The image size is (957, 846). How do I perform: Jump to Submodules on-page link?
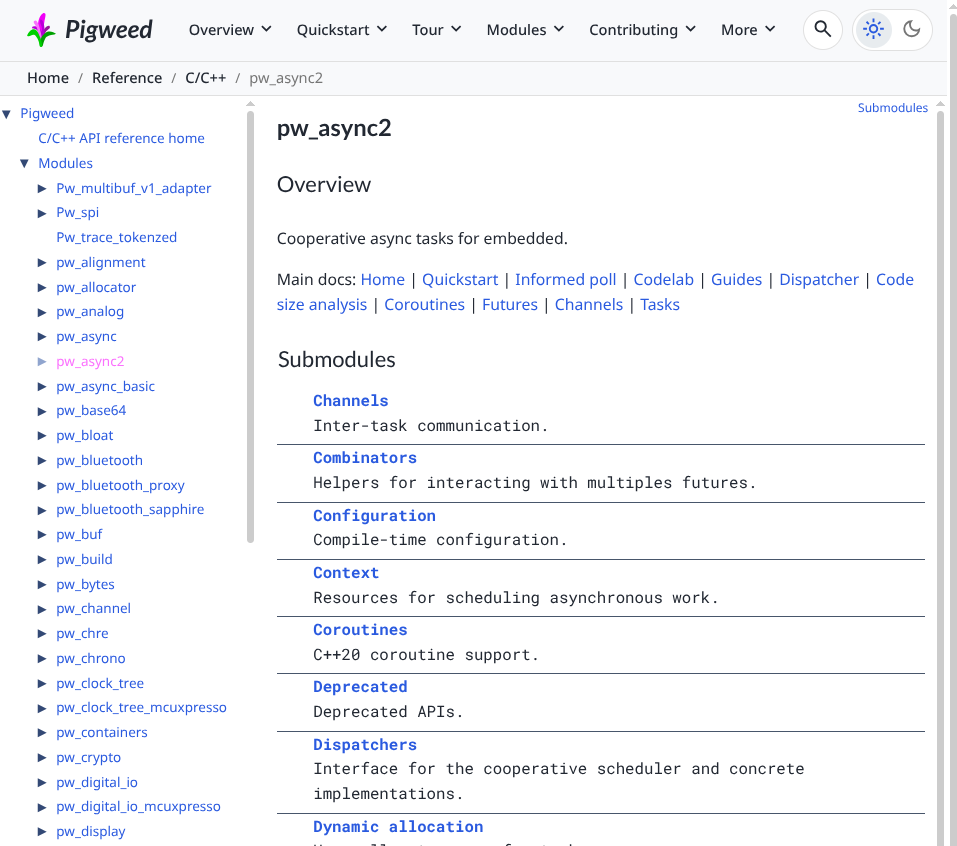pos(892,108)
